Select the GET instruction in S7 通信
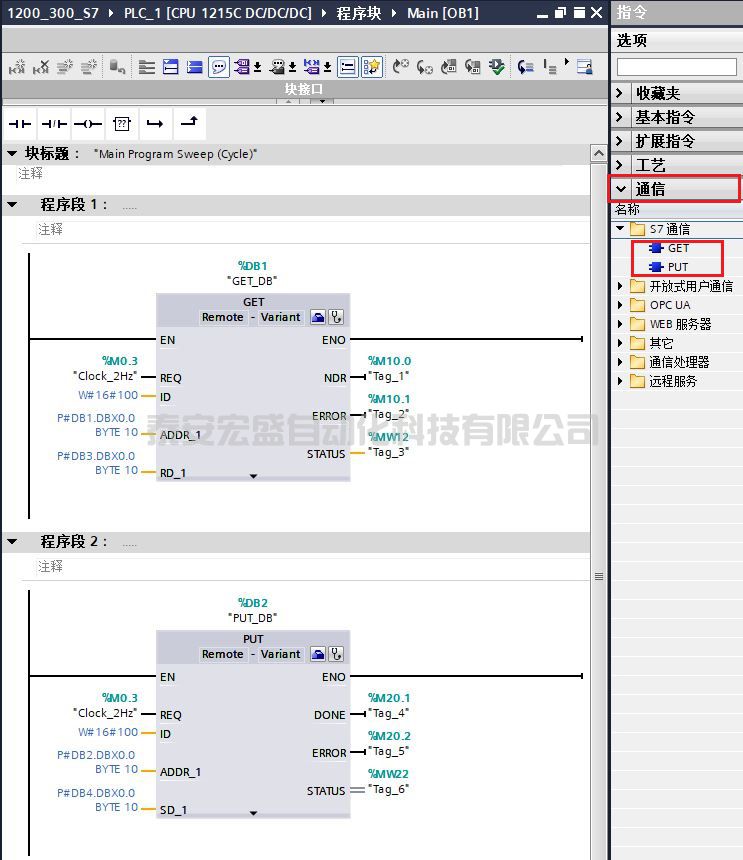Screen dimensions: 743x860 coord(677,248)
